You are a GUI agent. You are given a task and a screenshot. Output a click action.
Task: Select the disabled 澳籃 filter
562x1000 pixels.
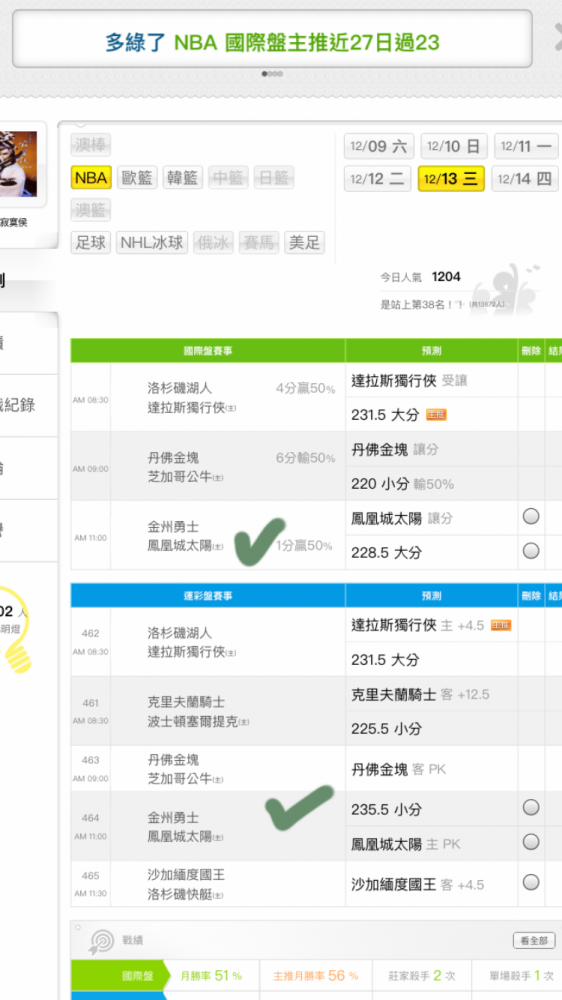tap(91, 210)
